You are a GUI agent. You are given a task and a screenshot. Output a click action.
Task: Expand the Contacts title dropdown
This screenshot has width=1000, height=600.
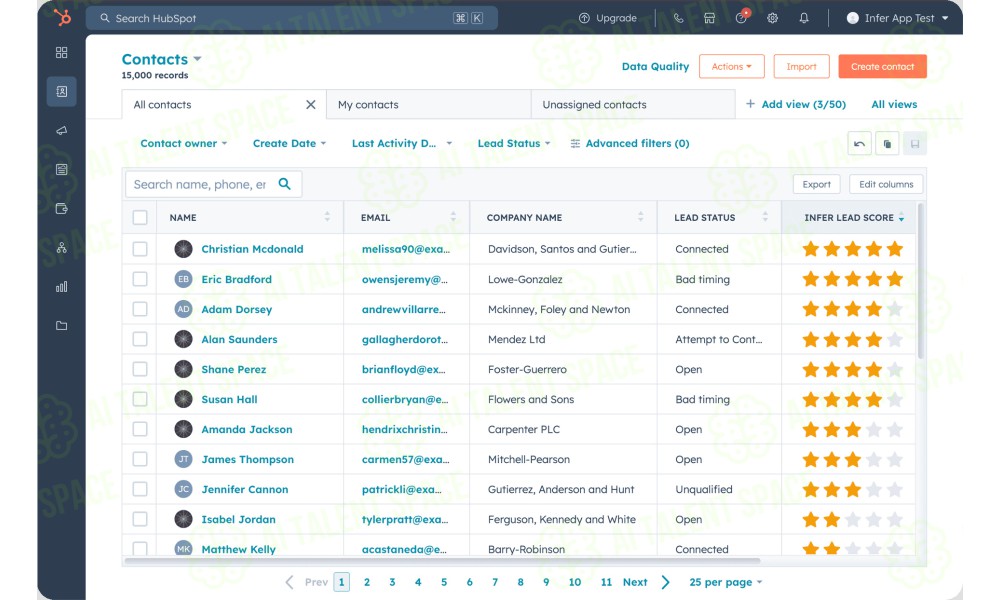198,59
